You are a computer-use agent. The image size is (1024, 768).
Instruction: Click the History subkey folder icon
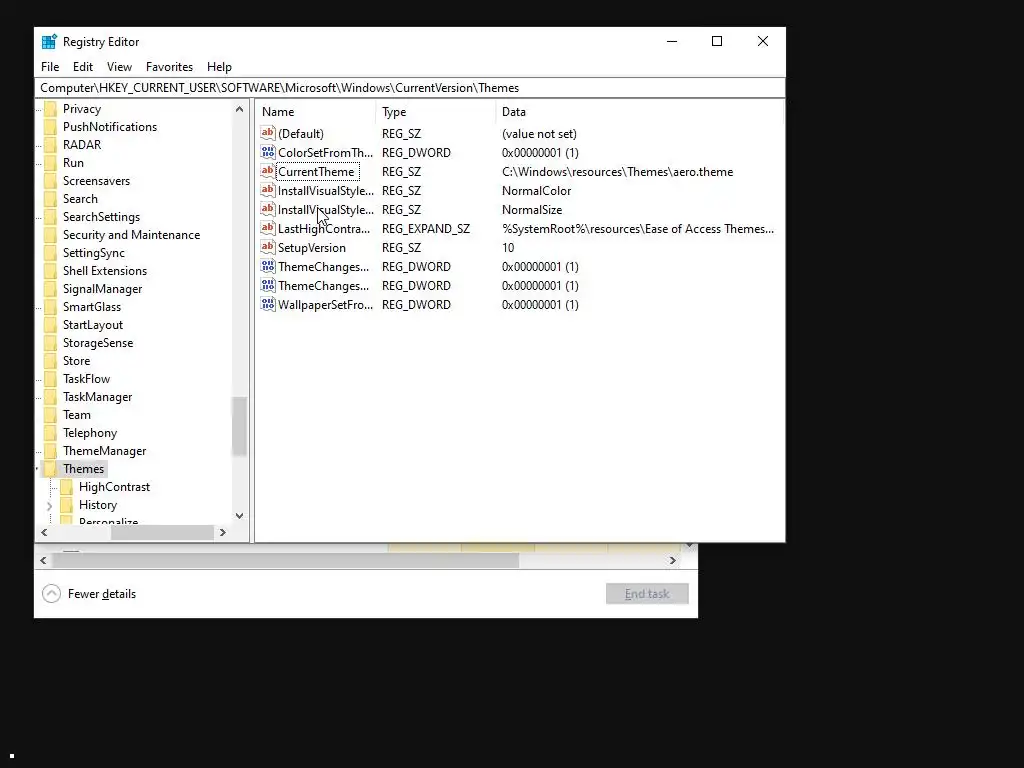[x=66, y=505]
